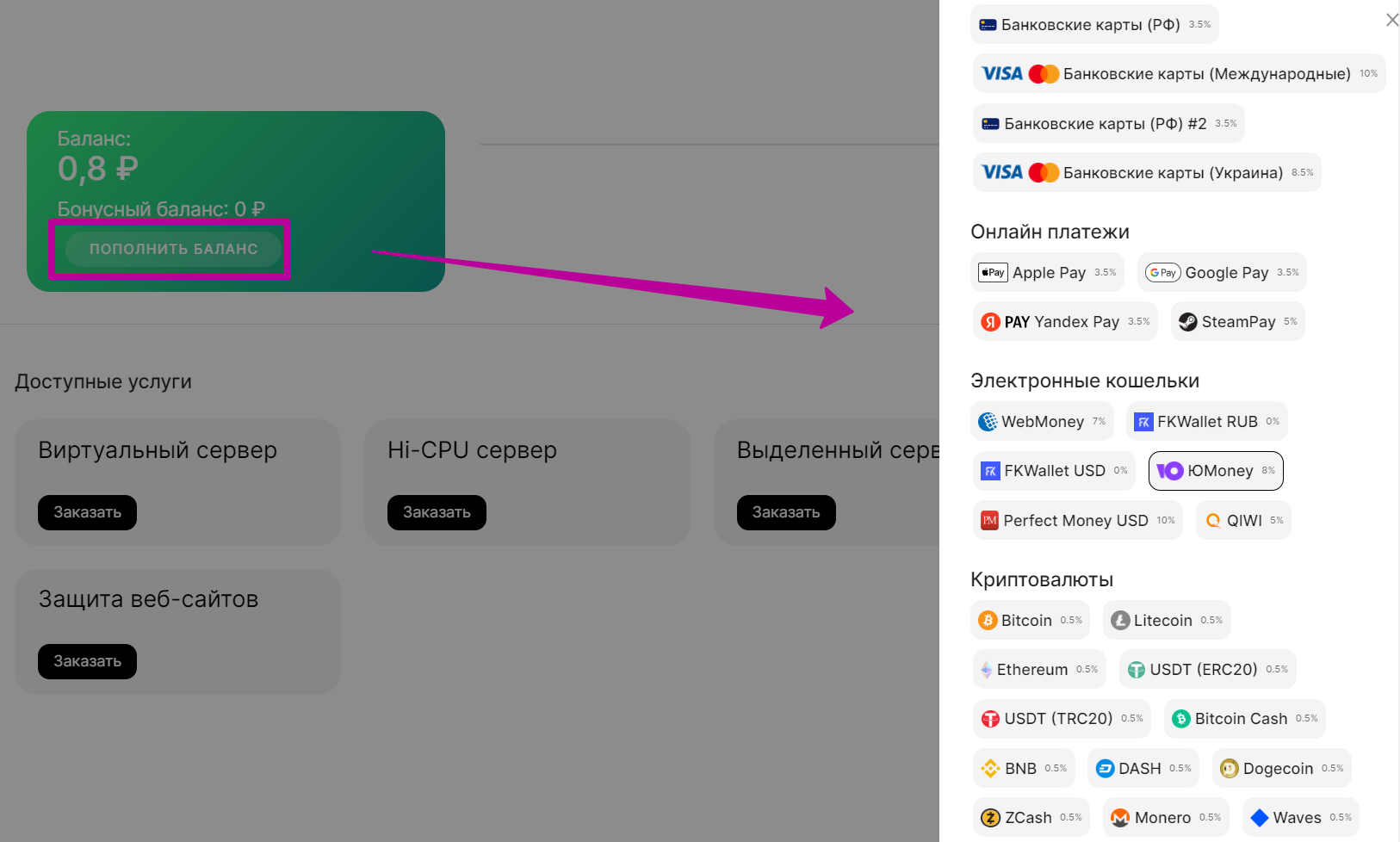Pick Perfect Money USD option
The height and width of the screenshot is (842, 1400).
[1078, 520]
